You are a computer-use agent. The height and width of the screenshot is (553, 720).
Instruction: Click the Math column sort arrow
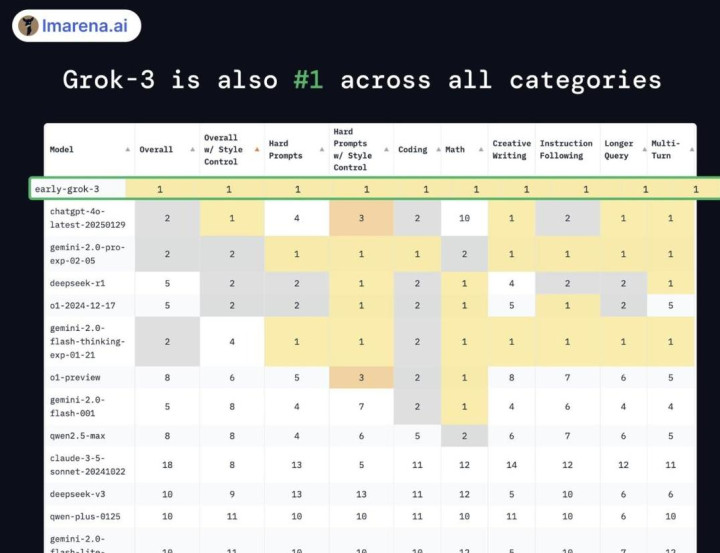click(x=481, y=149)
